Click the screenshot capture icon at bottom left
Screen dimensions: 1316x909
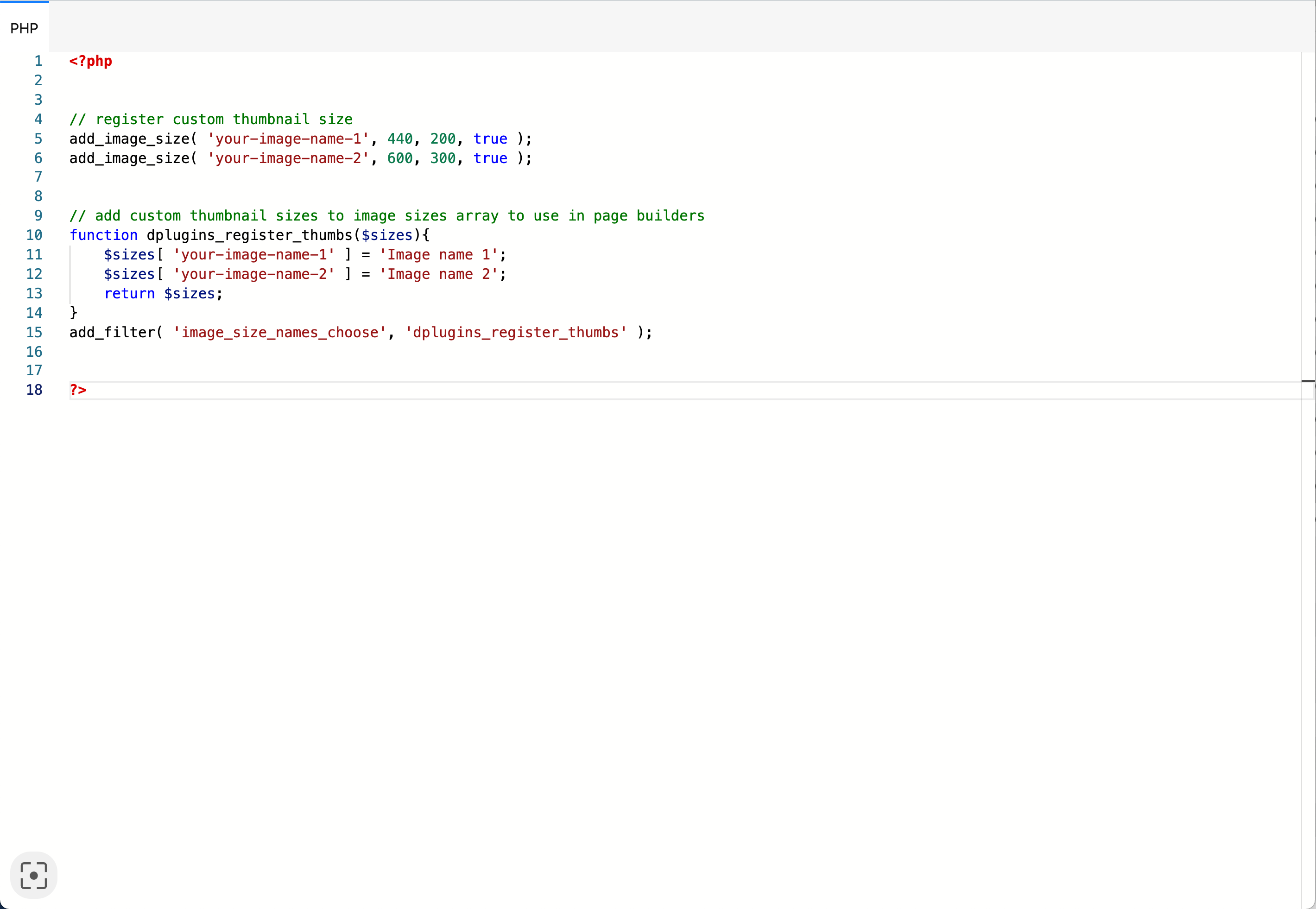[x=34, y=875]
